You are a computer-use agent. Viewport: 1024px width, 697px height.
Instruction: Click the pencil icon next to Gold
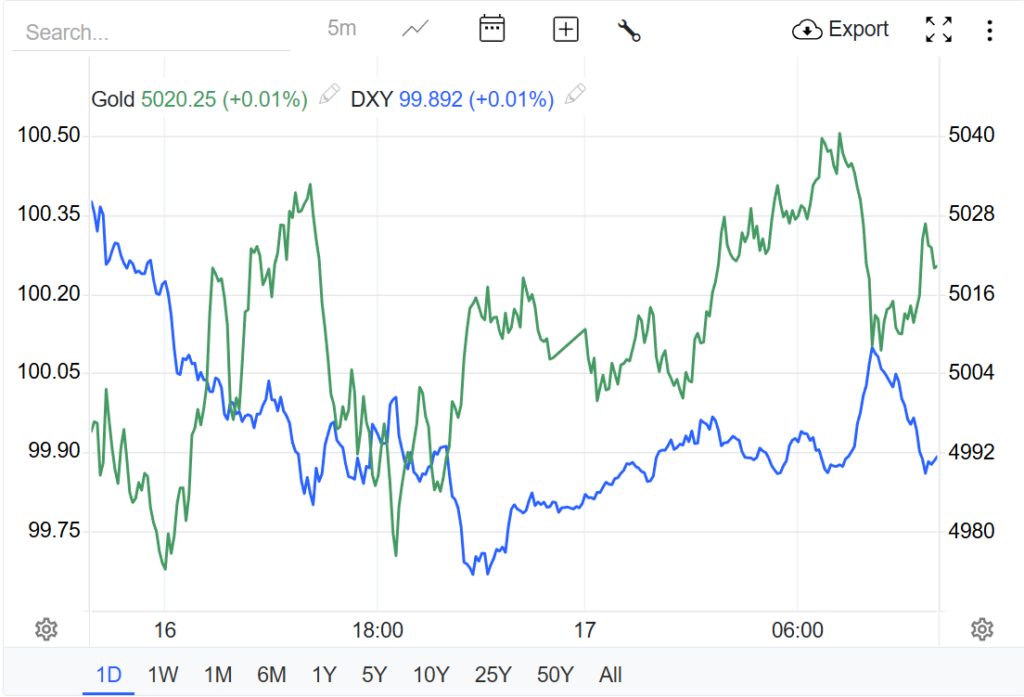pos(329,97)
